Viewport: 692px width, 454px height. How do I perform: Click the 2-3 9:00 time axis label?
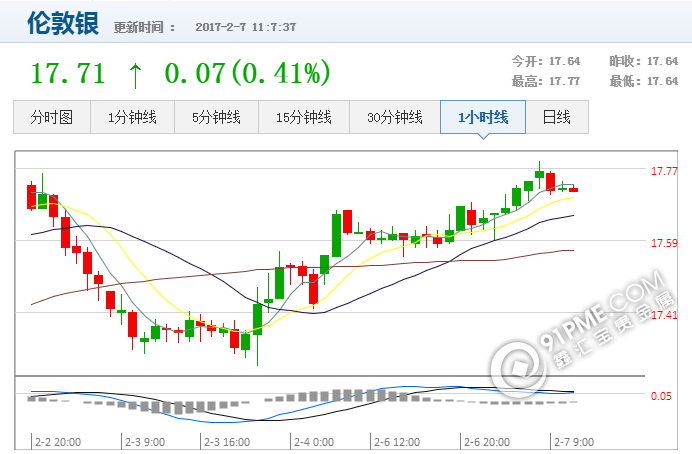(145, 442)
